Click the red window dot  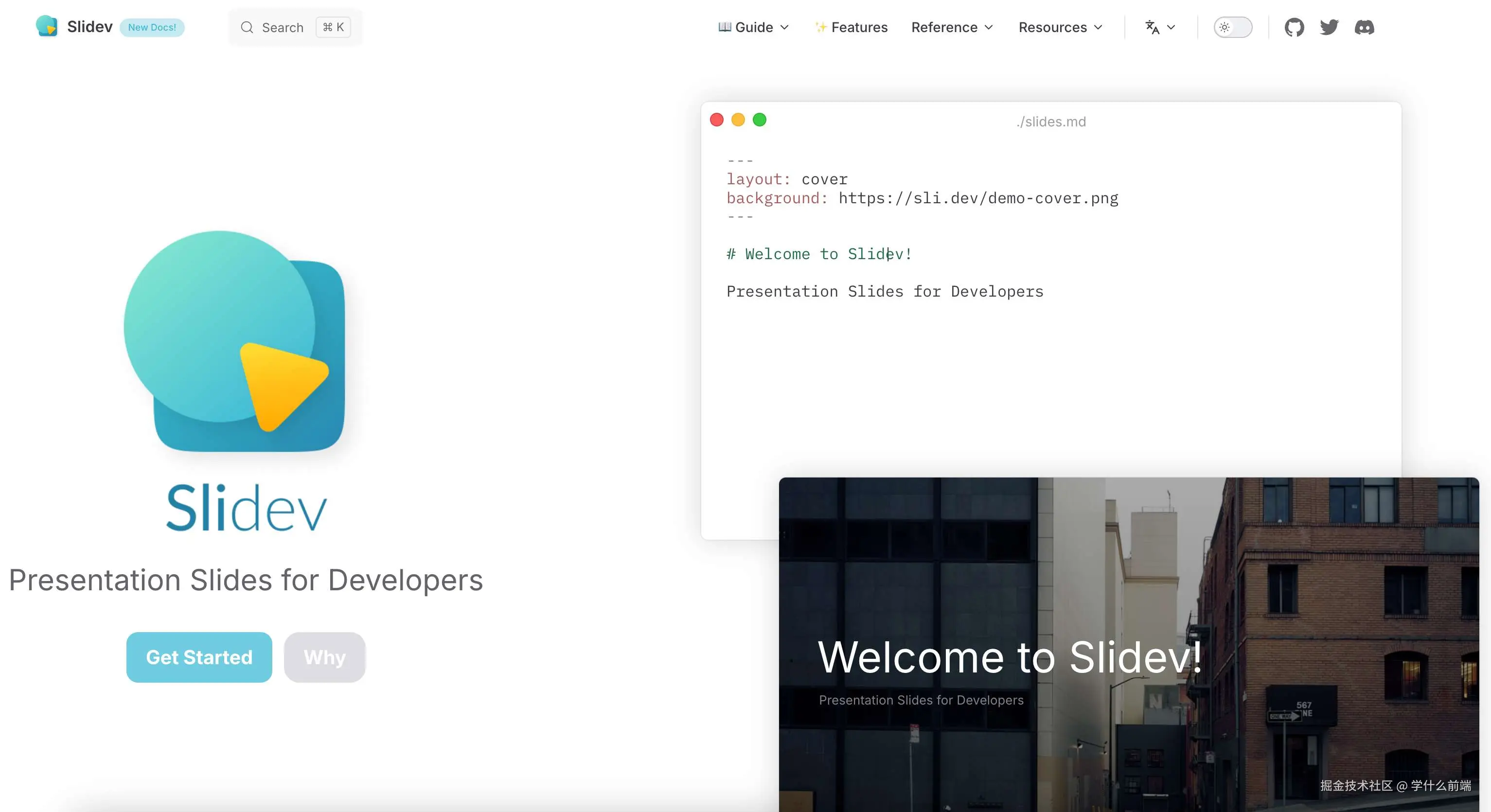(x=716, y=120)
